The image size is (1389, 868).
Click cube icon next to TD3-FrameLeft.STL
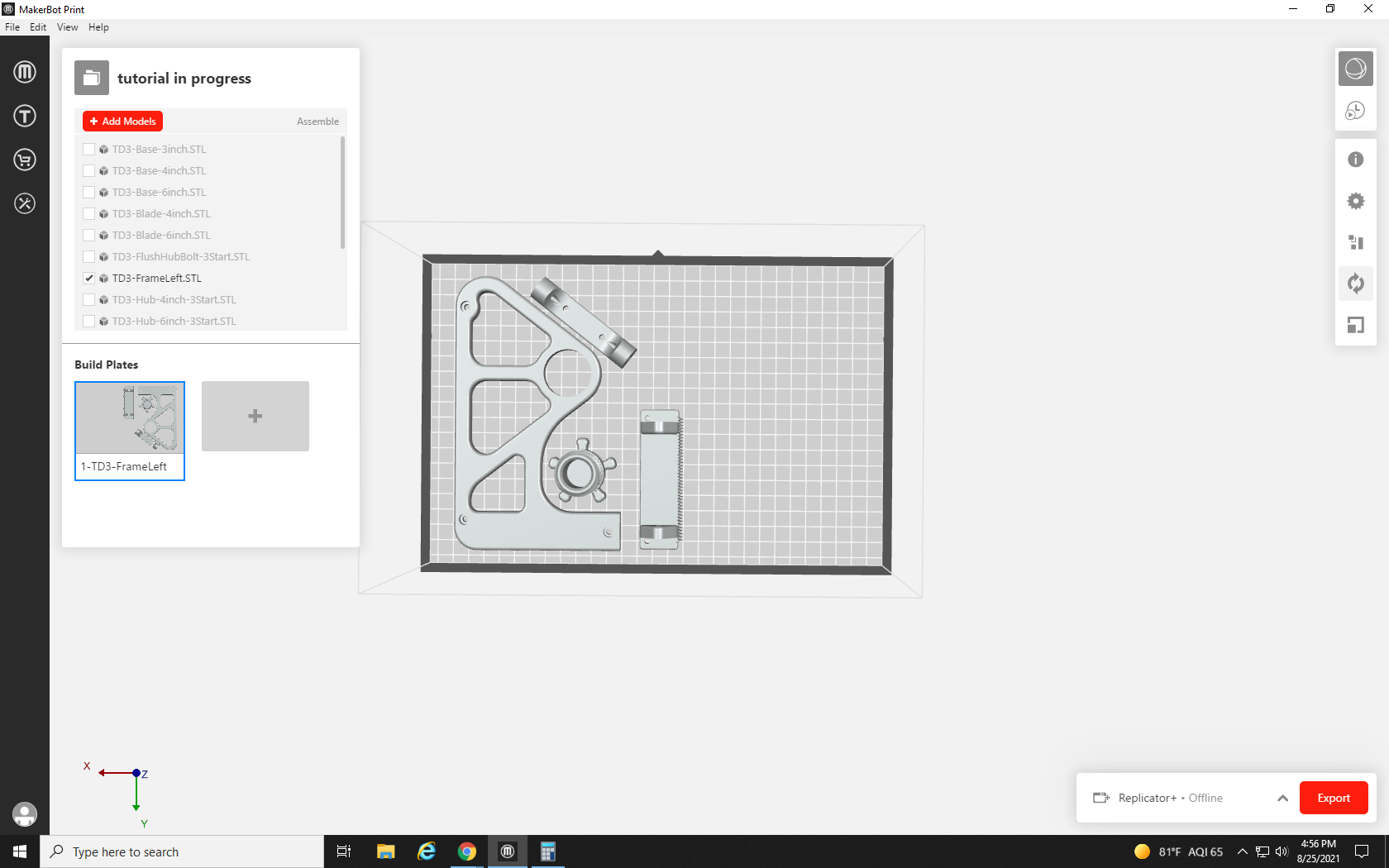click(x=104, y=279)
